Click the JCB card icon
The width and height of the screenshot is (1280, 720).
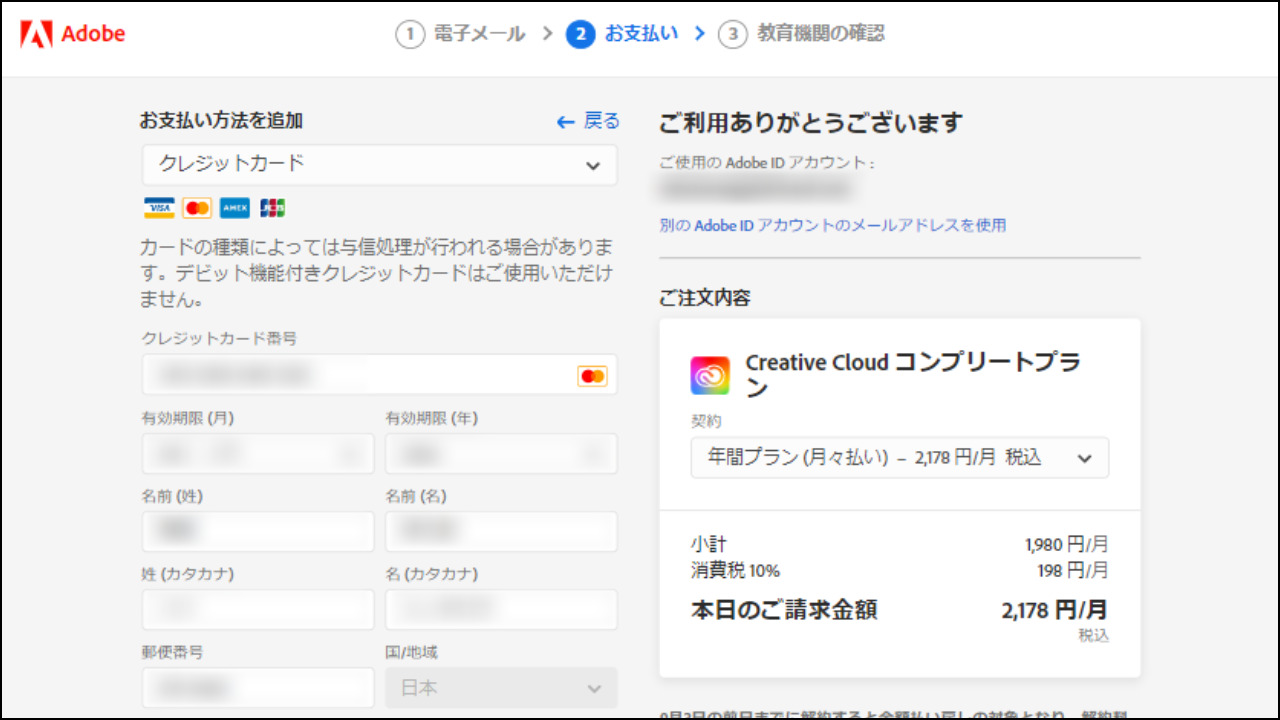pos(272,208)
